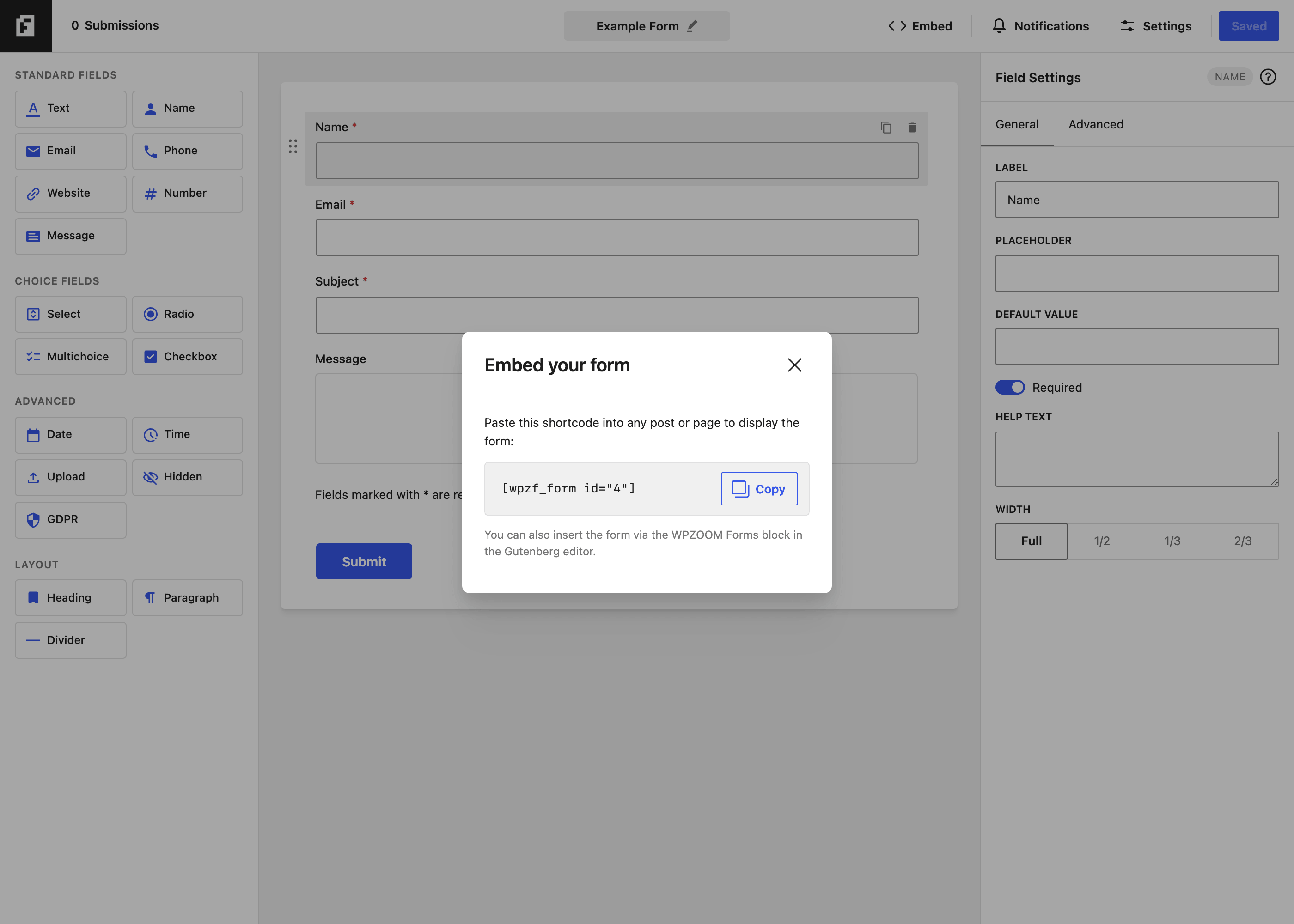This screenshot has height=924, width=1294.
Task: Add a Text field
Action: [x=71, y=109]
